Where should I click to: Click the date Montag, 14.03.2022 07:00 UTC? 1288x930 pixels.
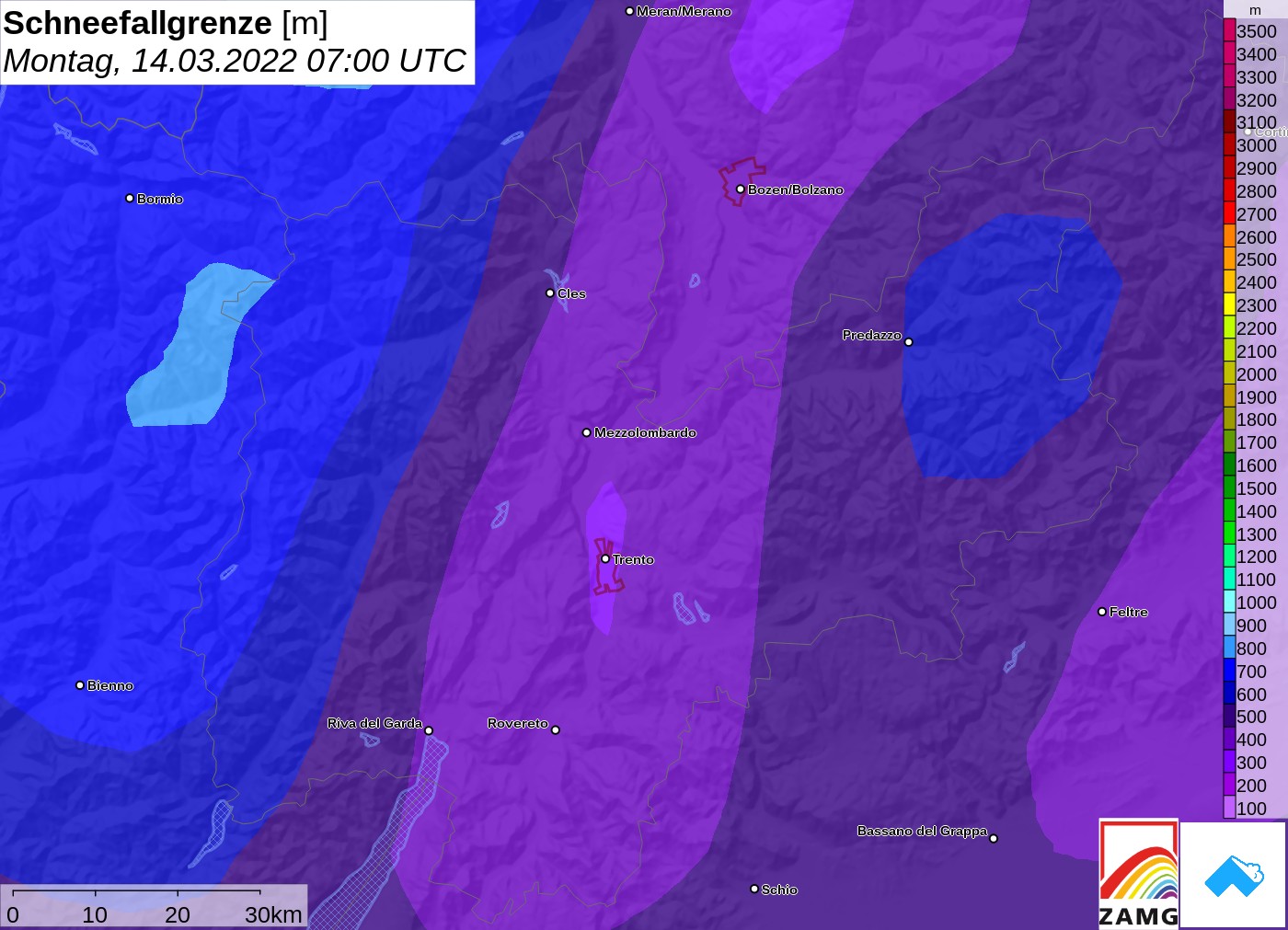coord(235,61)
